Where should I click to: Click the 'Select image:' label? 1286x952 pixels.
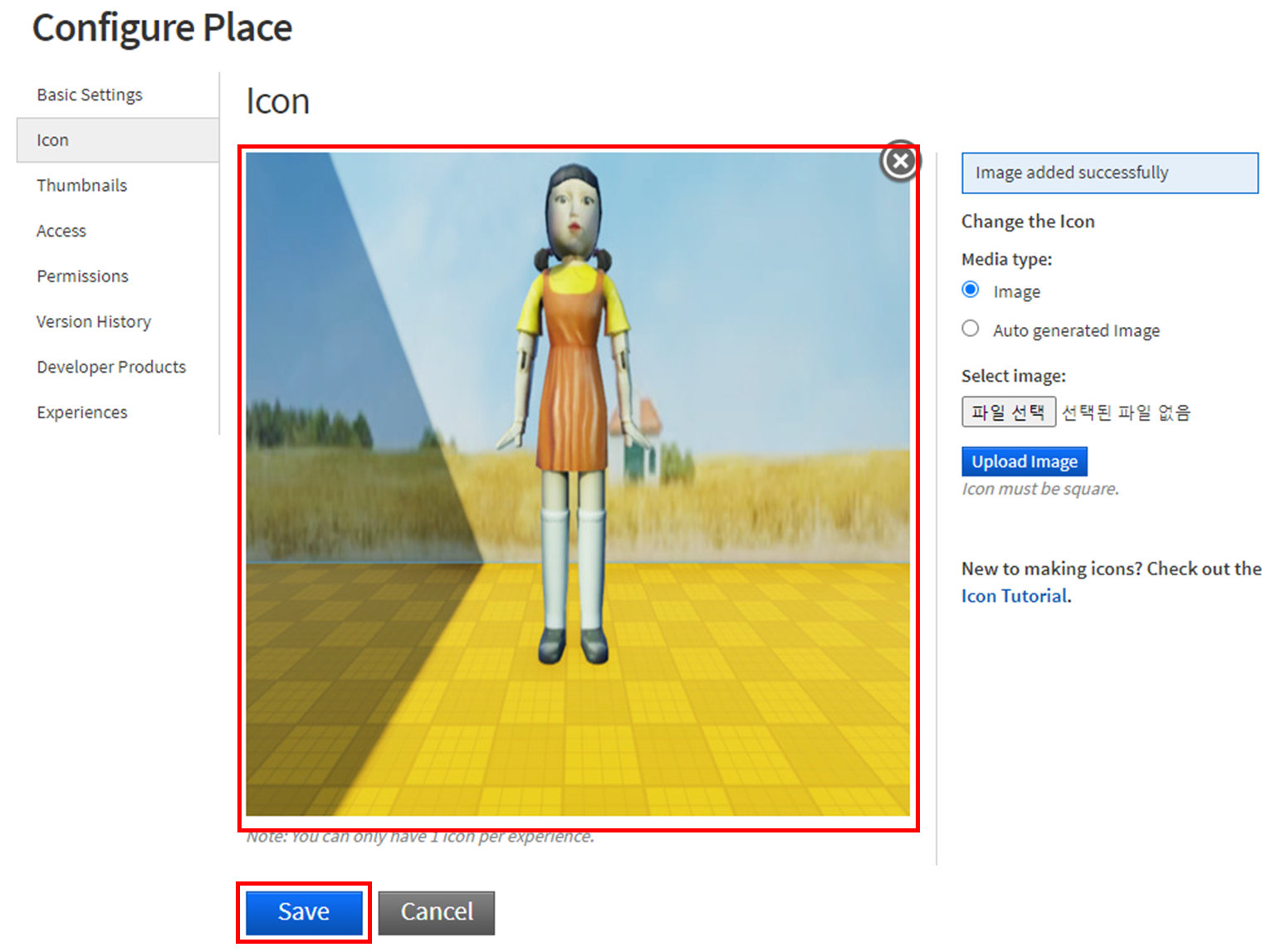coord(1014,376)
